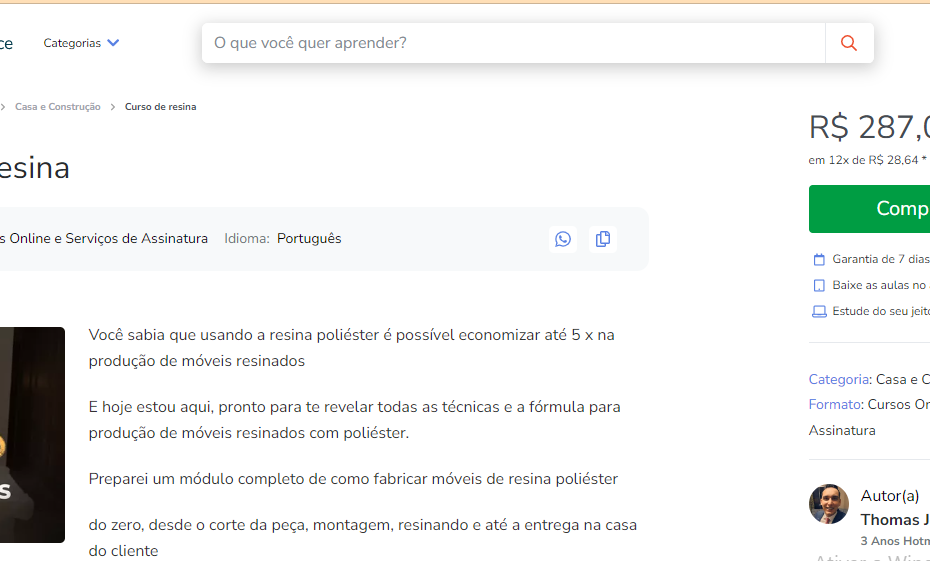
Task: Copy the course link with copy icon
Action: [603, 239]
